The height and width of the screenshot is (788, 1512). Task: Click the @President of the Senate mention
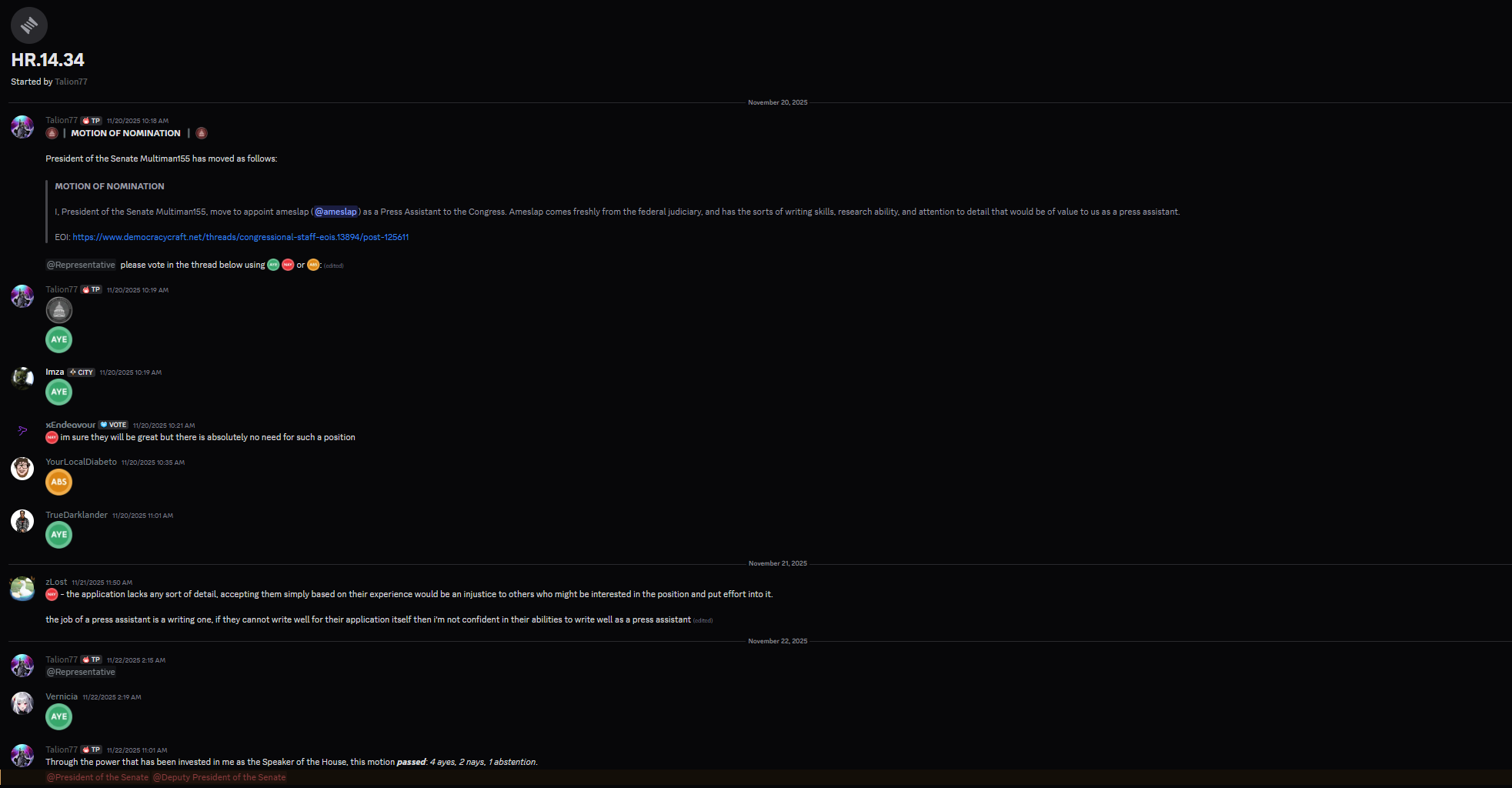pos(98,777)
